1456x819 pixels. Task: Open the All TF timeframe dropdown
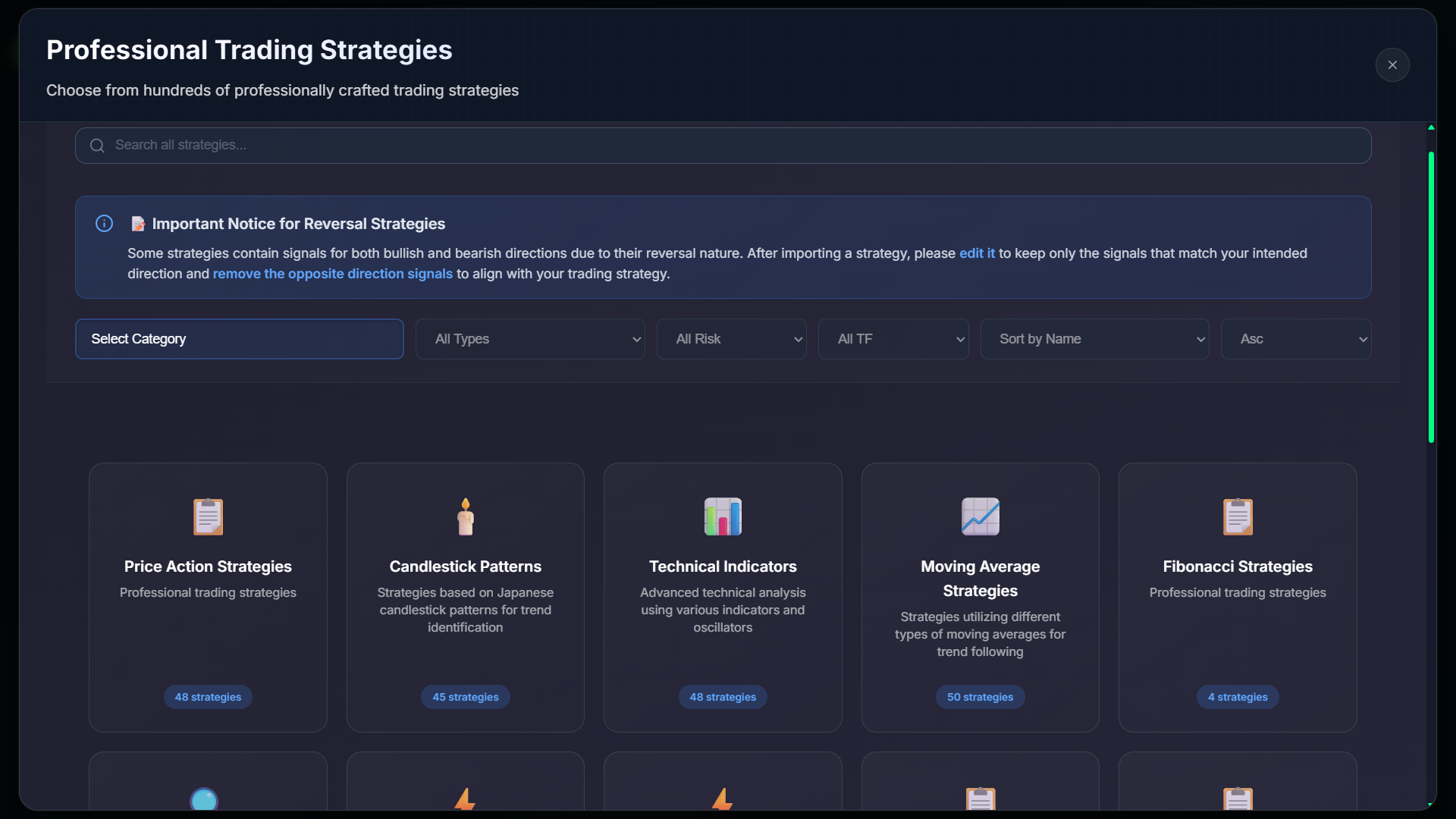click(x=893, y=339)
